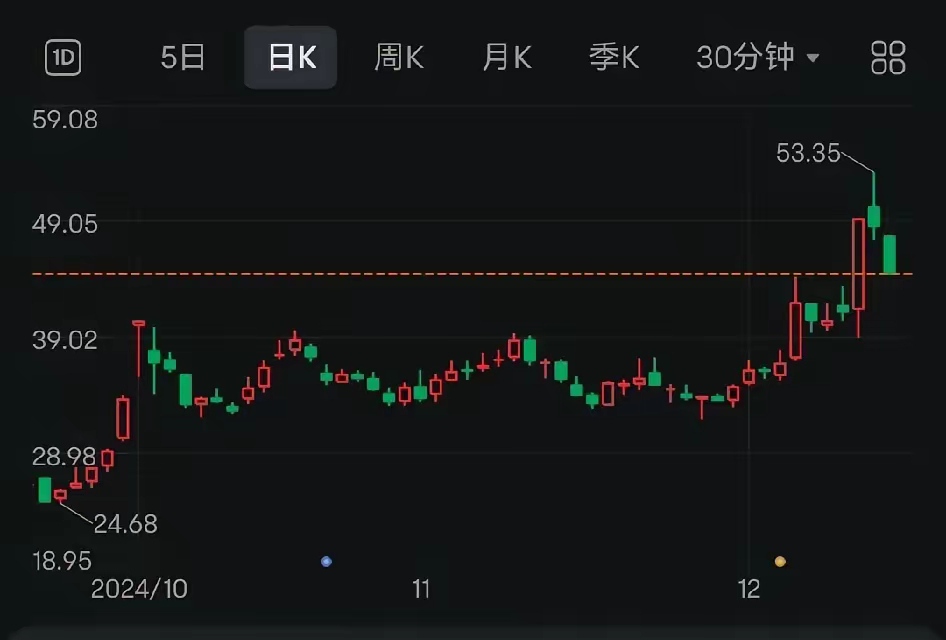This screenshot has height=640, width=946.
Task: Switch to the 月K monthly tab
Action: pyautogui.click(x=507, y=57)
